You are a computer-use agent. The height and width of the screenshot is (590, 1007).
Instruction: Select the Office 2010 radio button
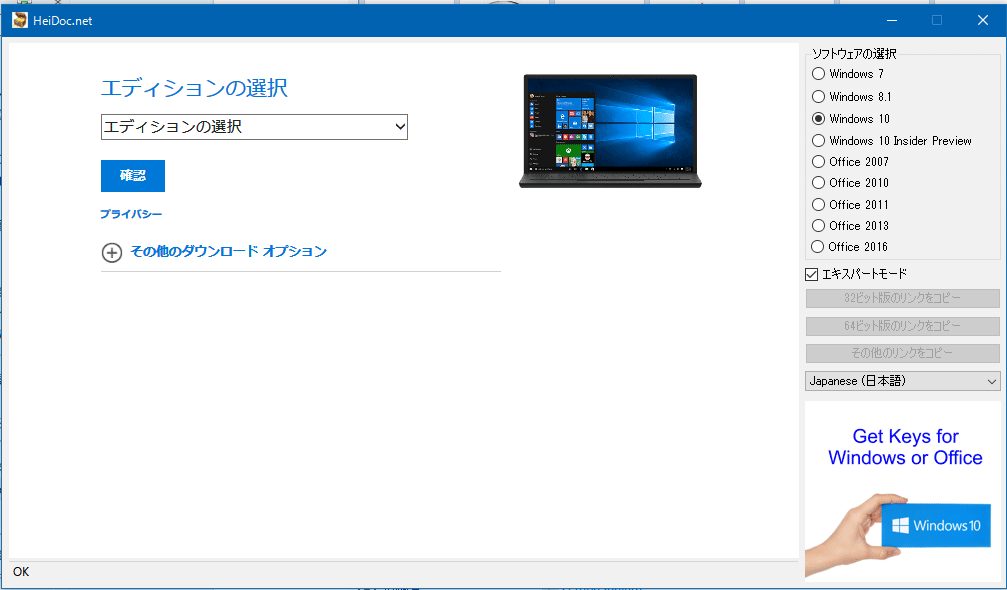point(818,183)
